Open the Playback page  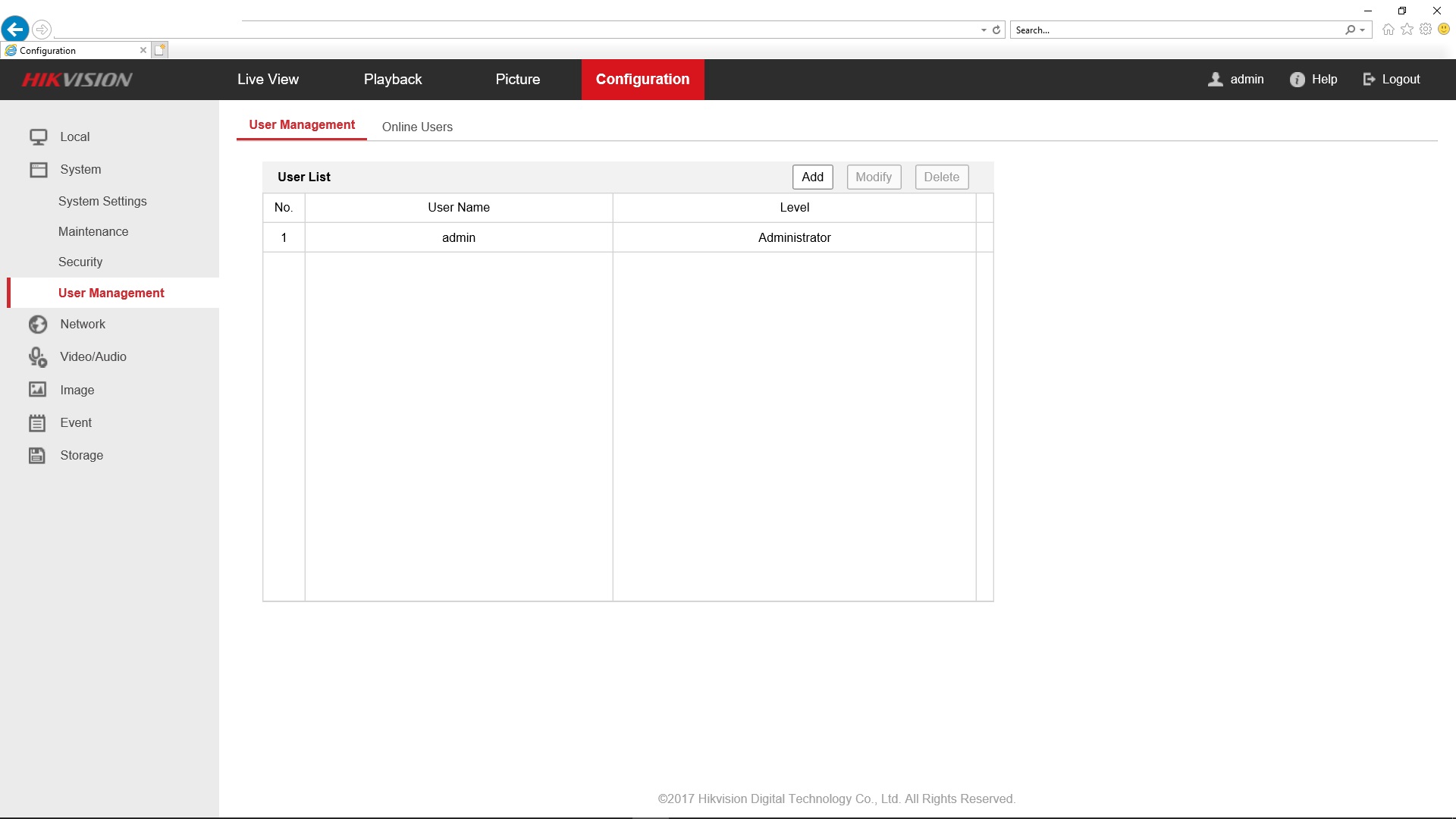[392, 80]
